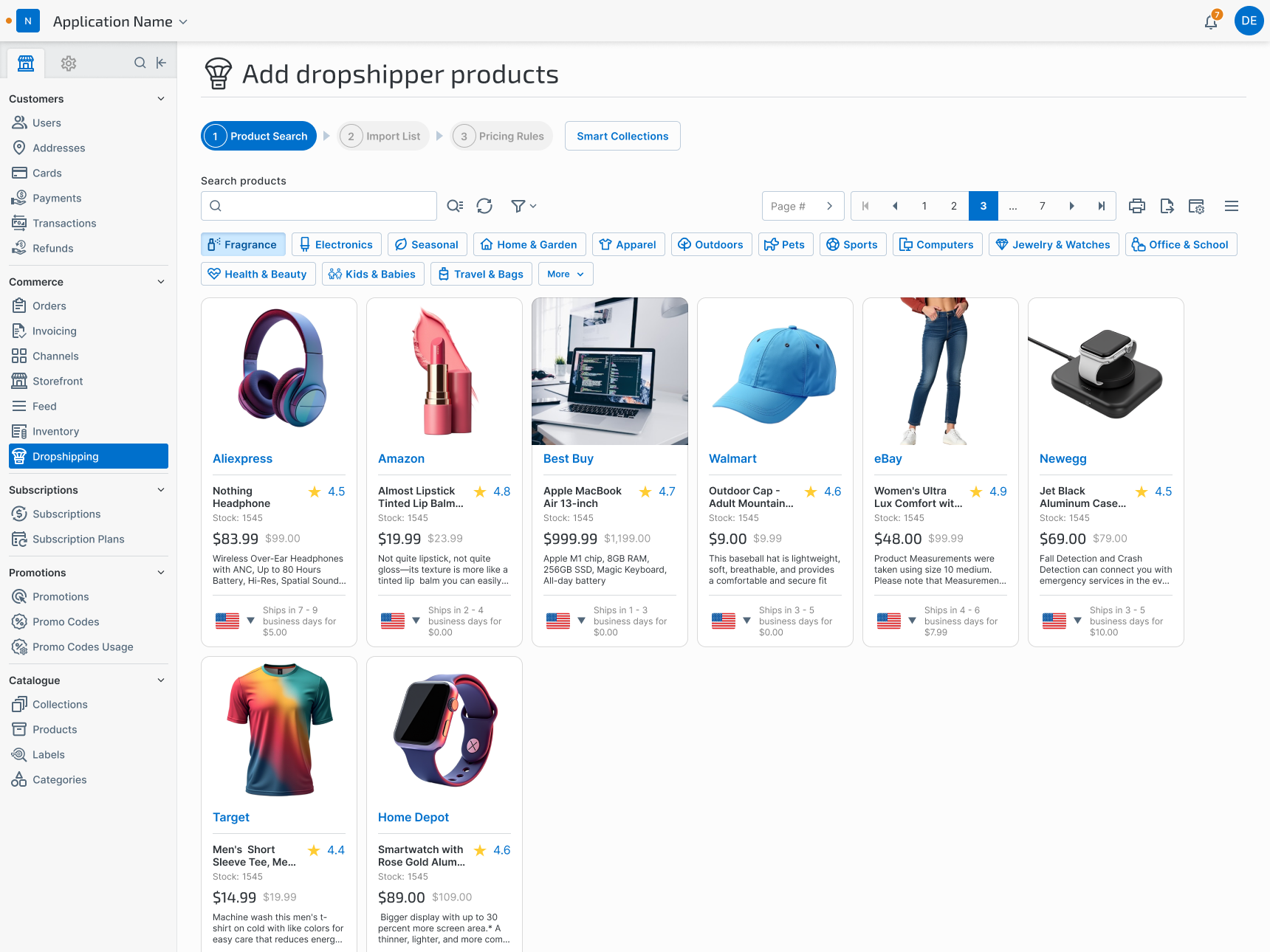Viewport: 1270px width, 952px height.
Task: Click the Search products input field
Action: [319, 206]
